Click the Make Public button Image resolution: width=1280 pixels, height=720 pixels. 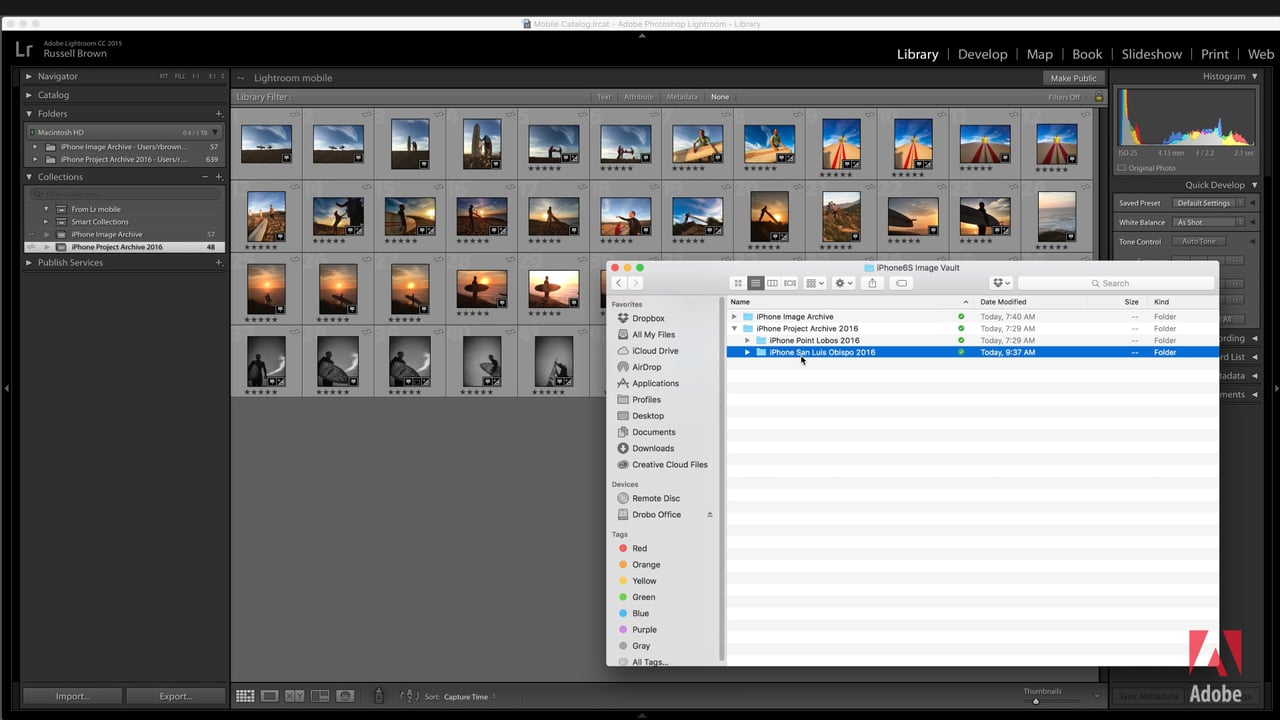[x=1073, y=78]
